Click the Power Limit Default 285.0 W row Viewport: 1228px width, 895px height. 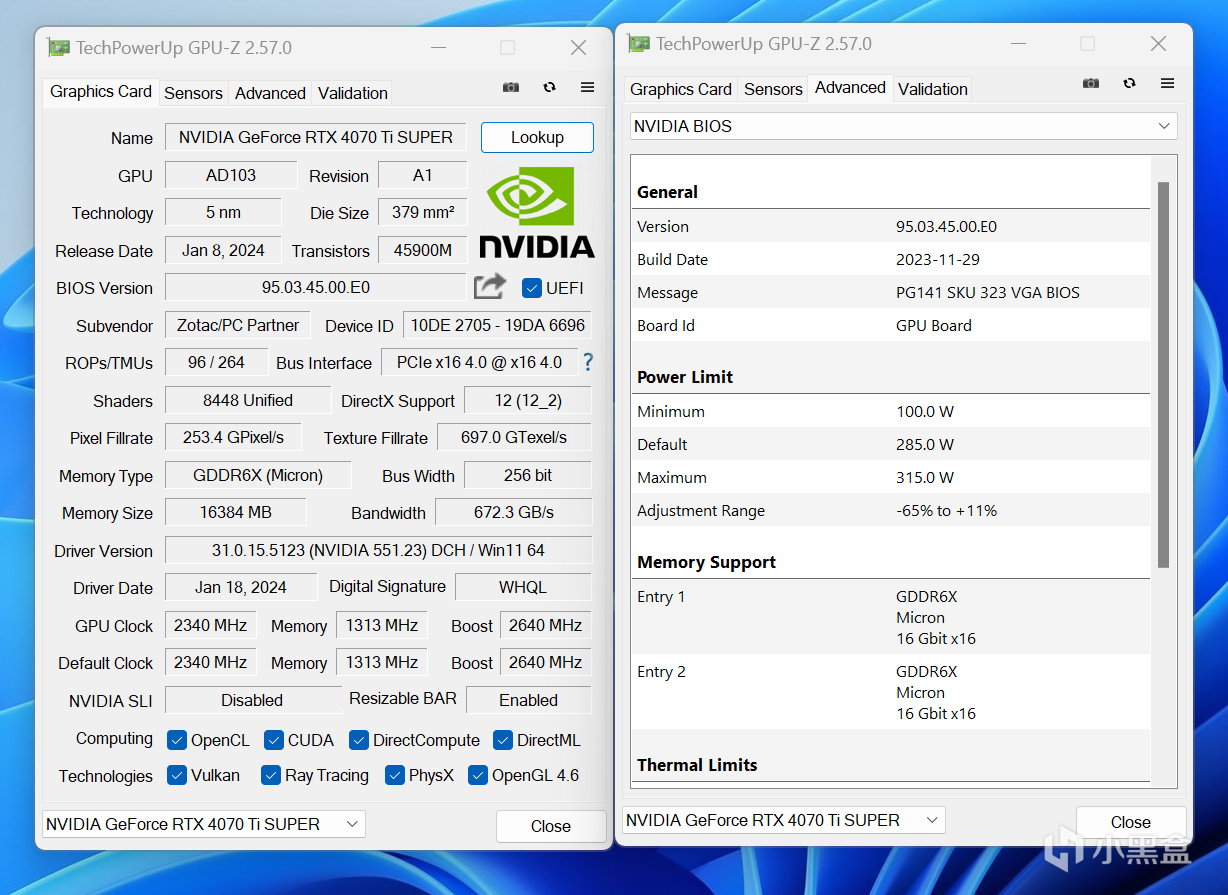pyautogui.click(x=891, y=444)
